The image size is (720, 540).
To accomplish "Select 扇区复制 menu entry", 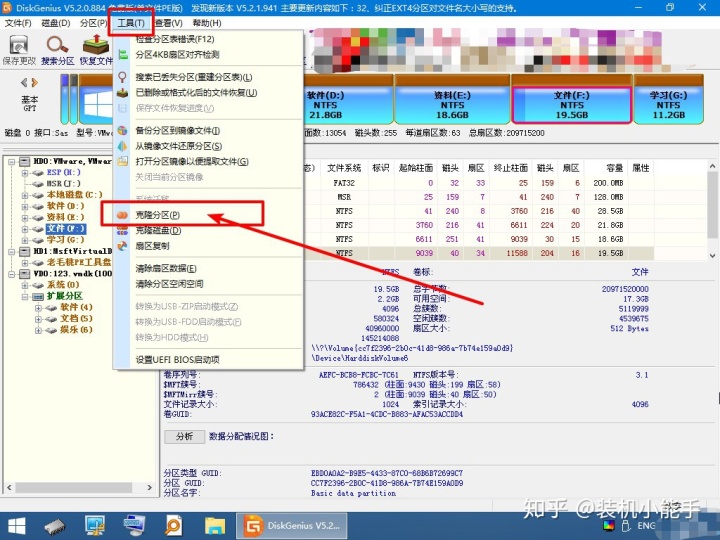I will click(152, 246).
